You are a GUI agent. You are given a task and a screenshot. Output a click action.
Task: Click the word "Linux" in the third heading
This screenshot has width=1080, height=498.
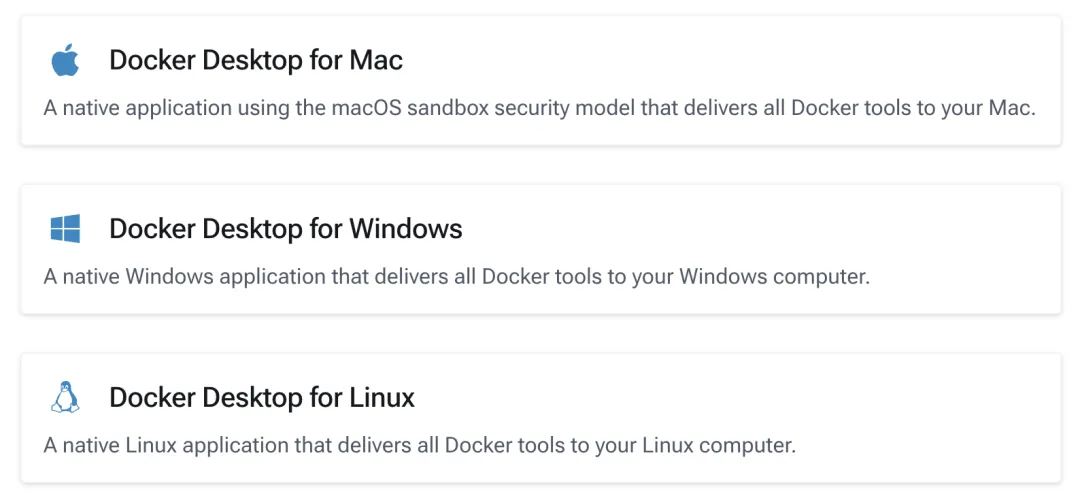pyautogui.click(x=381, y=398)
